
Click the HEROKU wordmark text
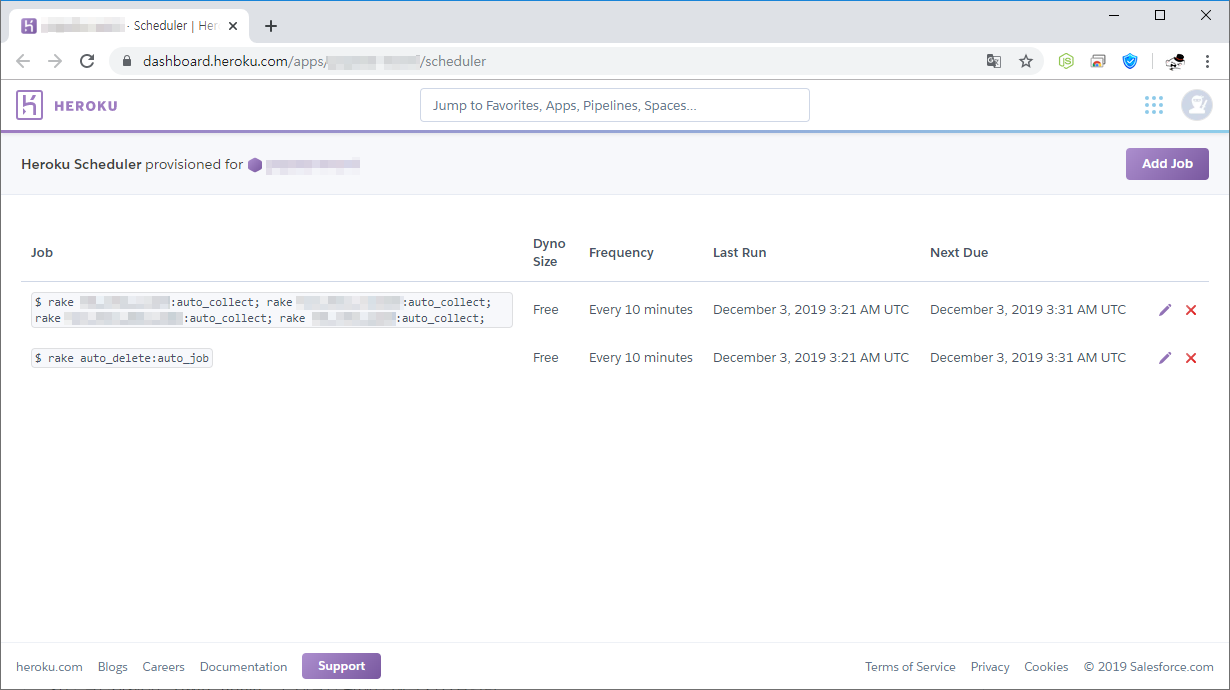point(85,106)
